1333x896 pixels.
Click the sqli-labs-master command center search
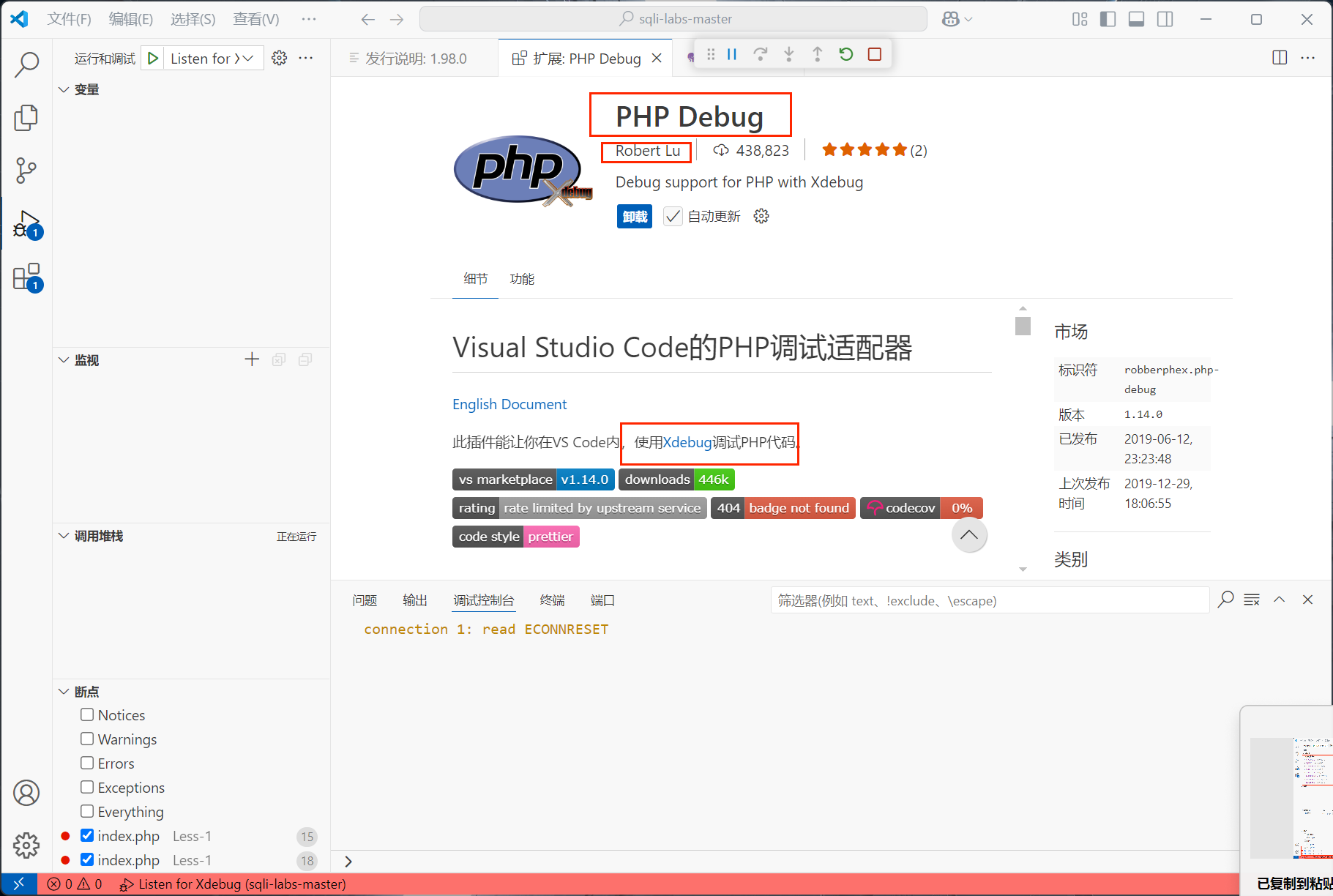673,19
